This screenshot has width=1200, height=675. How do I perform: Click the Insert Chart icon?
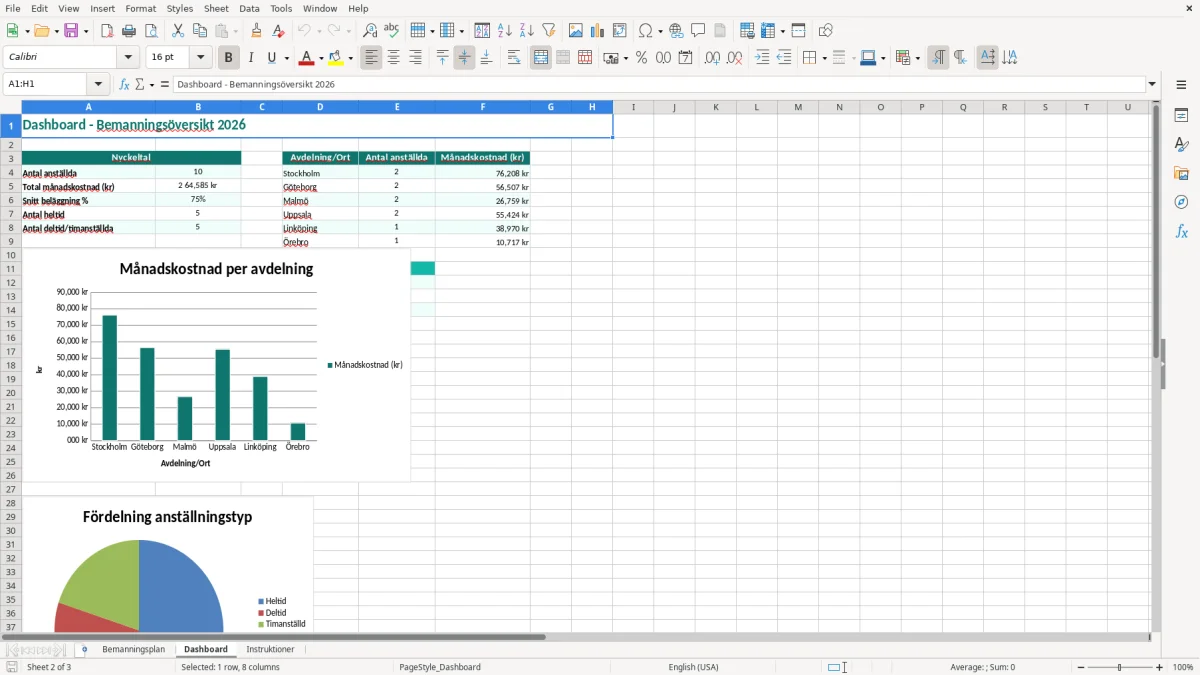pos(598,31)
